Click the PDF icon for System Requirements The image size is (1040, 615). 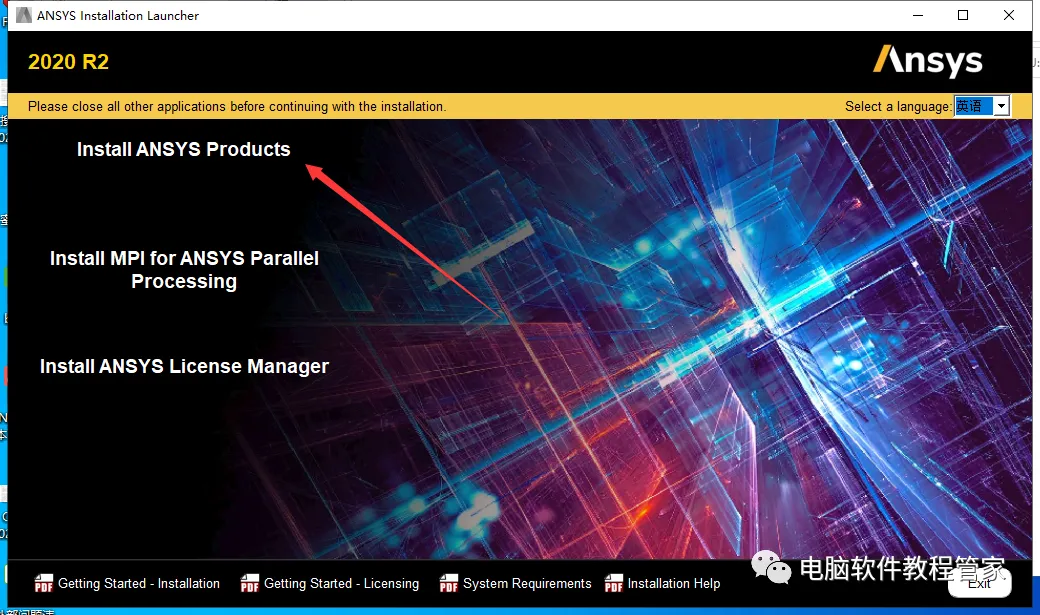pyautogui.click(x=448, y=583)
